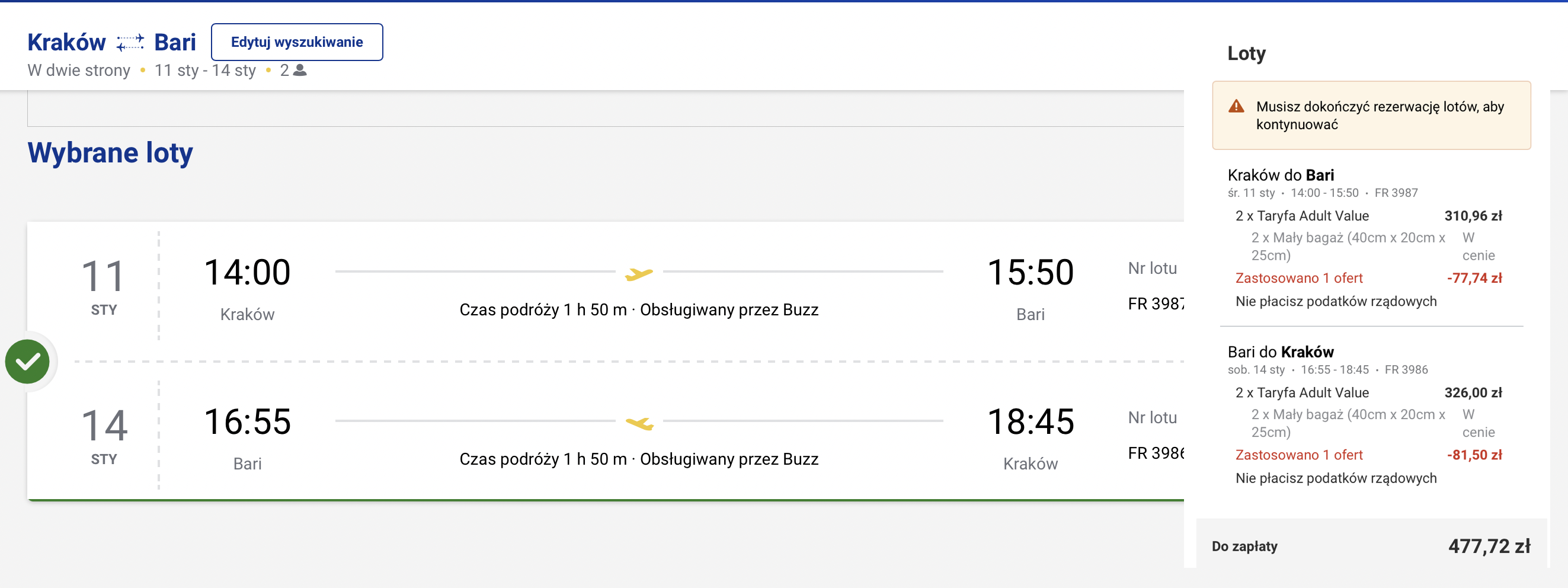Screen dimensions: 1568x588
Task: Click the green checkmark selected-flights badge
Action: click(27, 362)
